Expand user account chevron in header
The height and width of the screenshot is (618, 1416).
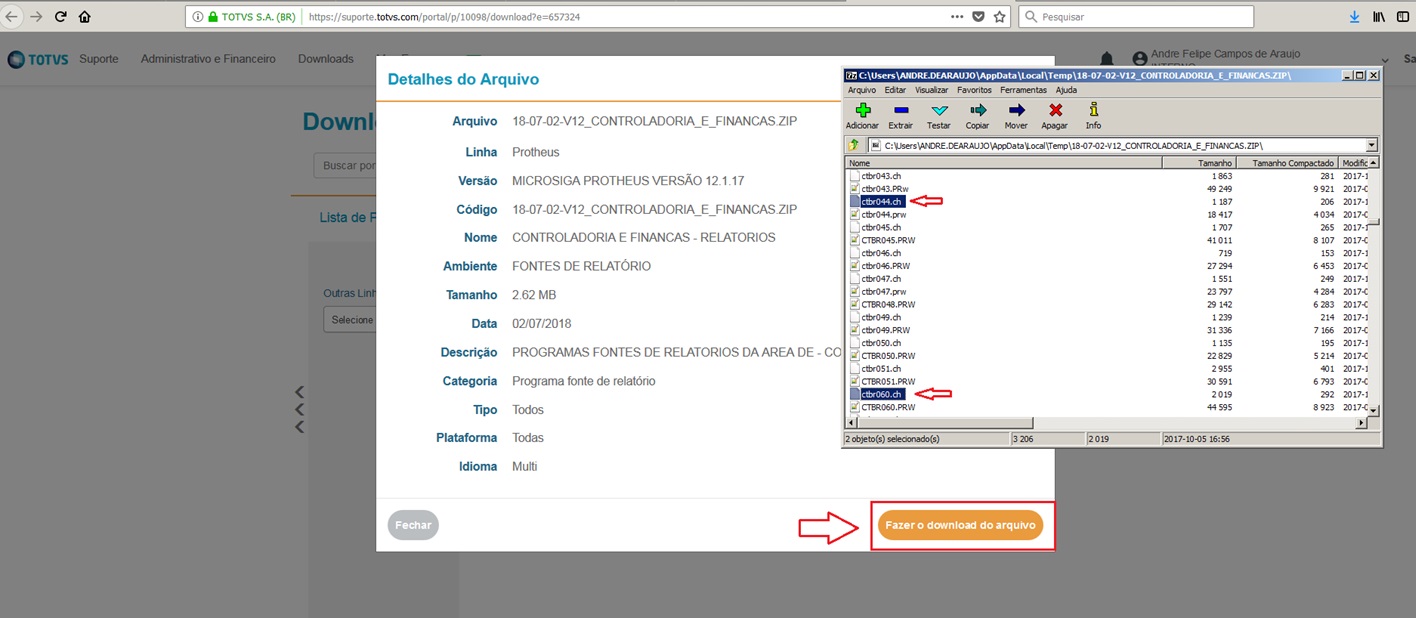coord(1384,60)
